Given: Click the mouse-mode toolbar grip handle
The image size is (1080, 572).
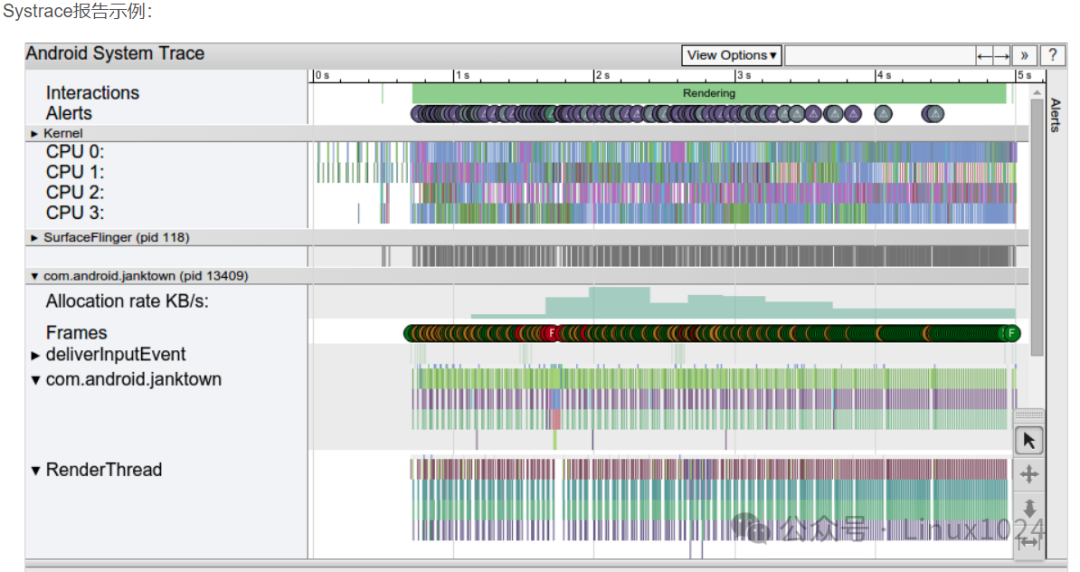Looking at the screenshot, I should click(x=1029, y=415).
